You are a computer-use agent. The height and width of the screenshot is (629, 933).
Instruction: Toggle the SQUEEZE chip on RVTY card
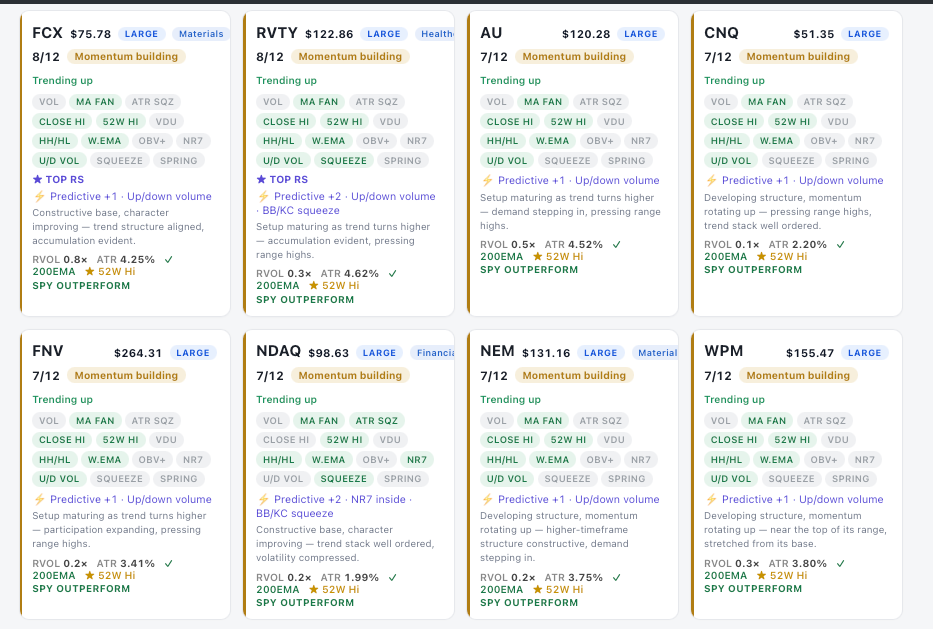click(x=343, y=161)
